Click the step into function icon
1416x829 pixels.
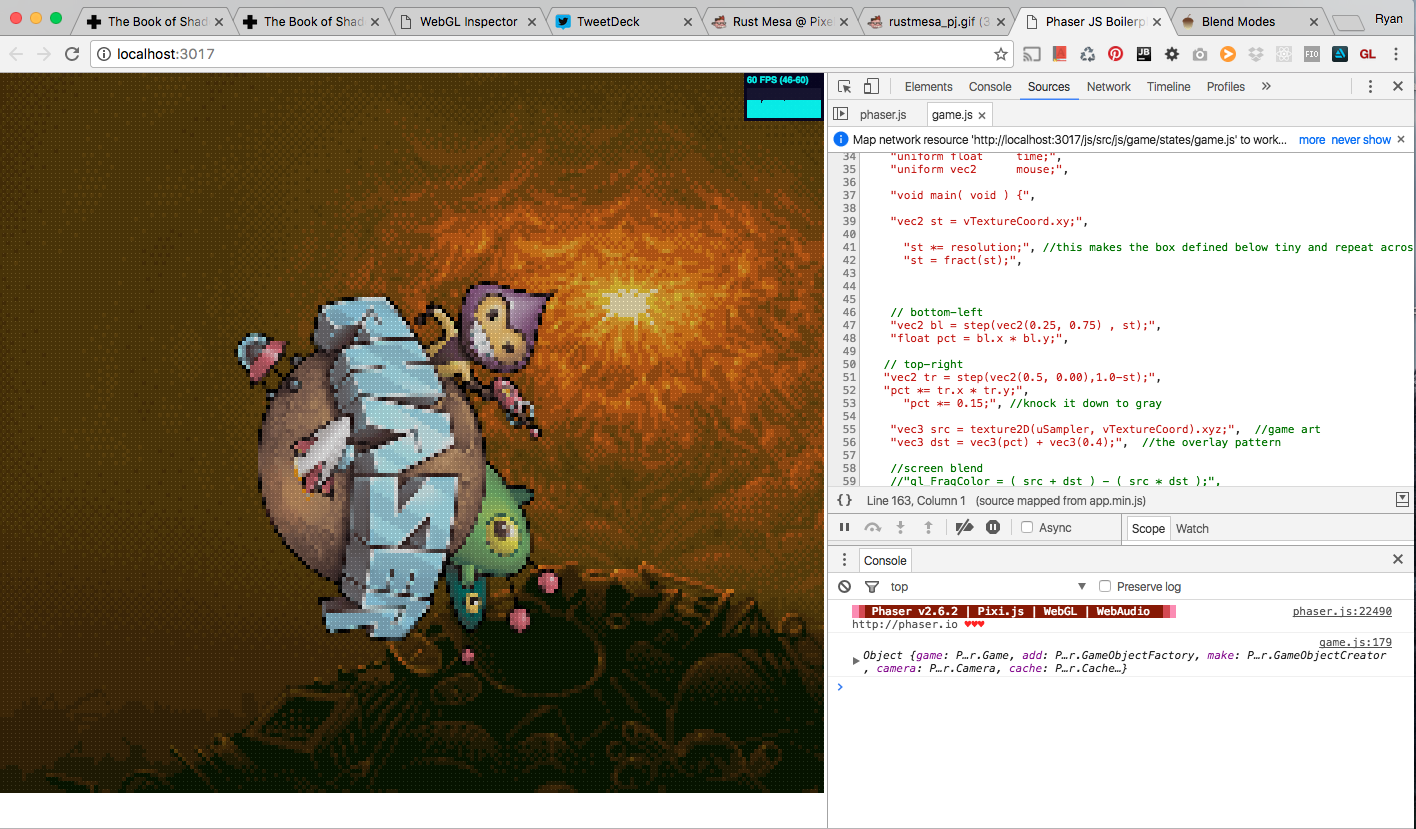(x=900, y=528)
